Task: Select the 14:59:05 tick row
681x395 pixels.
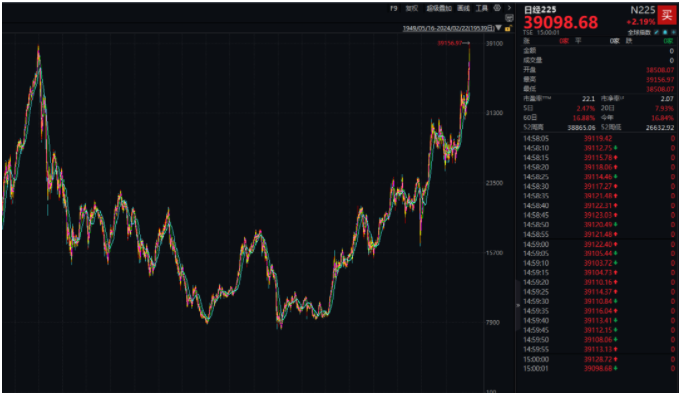Action: [x=598, y=253]
